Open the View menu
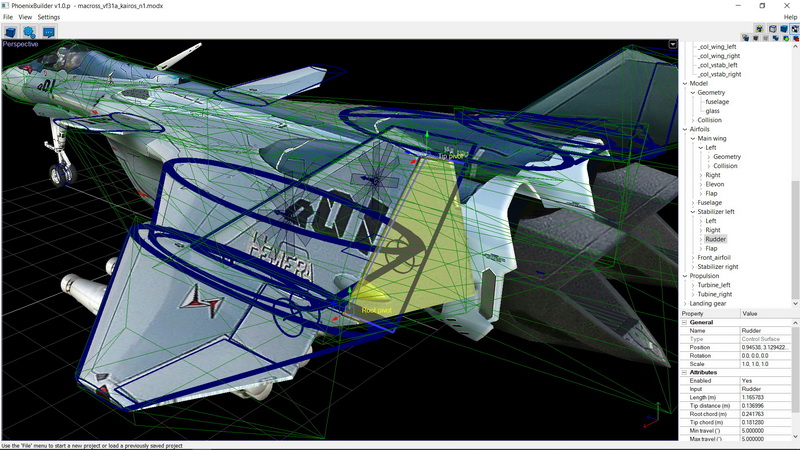The width and height of the screenshot is (800, 450). pos(25,17)
